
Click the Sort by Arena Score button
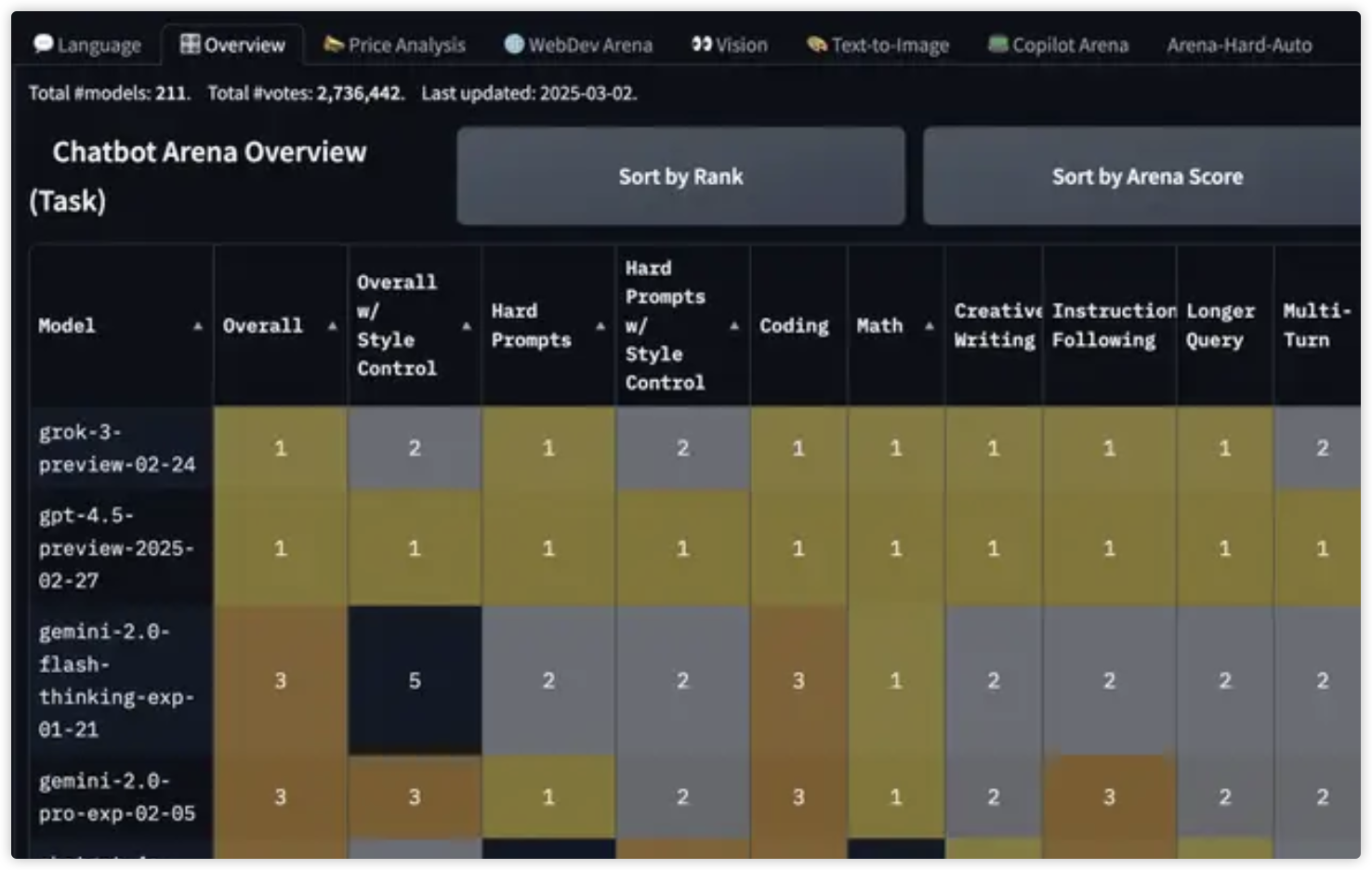click(1142, 177)
